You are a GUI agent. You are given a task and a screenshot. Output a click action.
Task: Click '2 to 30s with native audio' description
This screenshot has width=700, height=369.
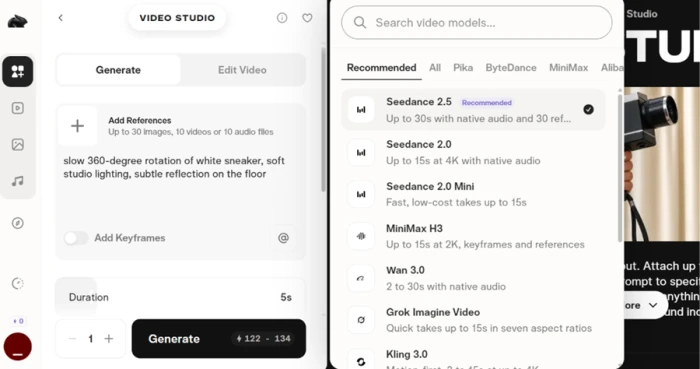pyautogui.click(x=446, y=286)
